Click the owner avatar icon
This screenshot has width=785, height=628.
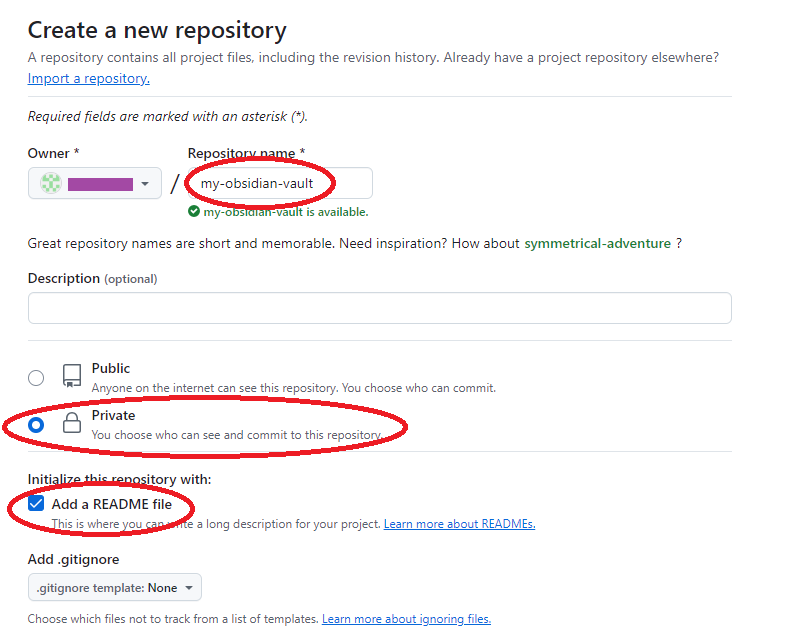point(51,183)
